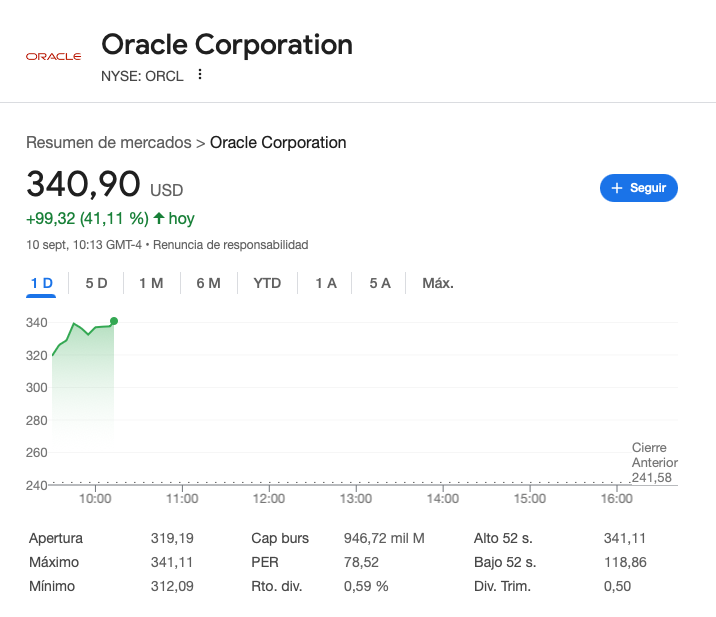Open the three-dot options menu
Viewport: 716px width, 617px height.
[200, 75]
